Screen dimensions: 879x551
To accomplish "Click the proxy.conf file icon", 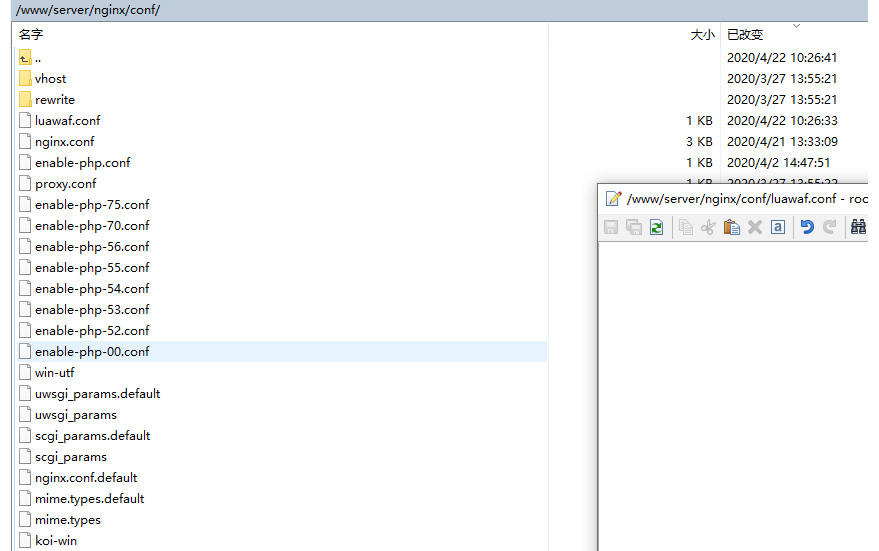I will point(25,183).
